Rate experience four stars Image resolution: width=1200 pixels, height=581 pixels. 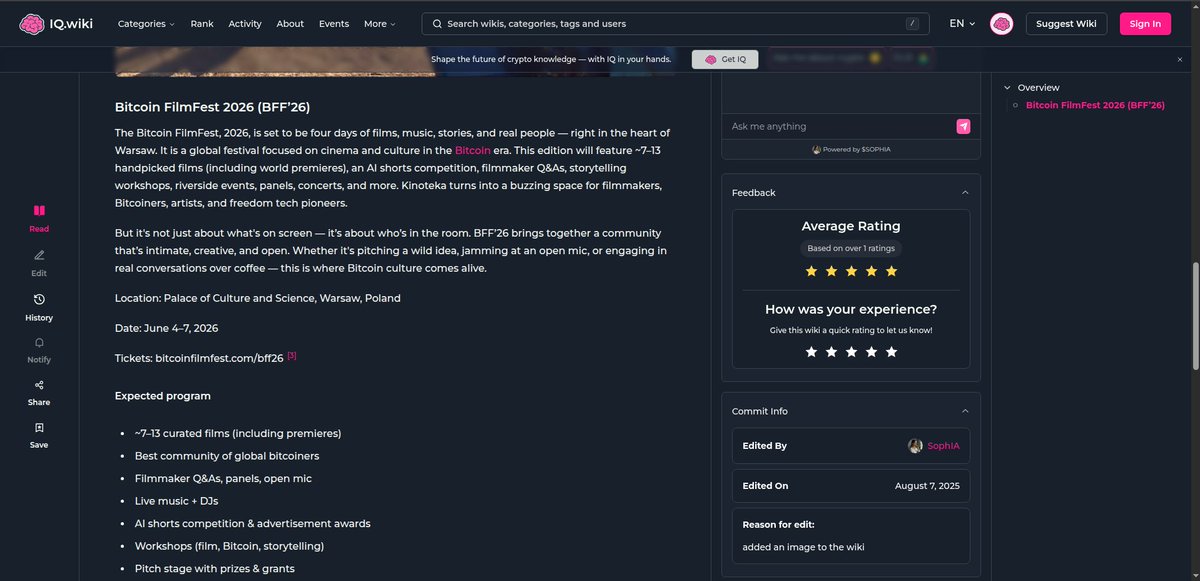872,352
